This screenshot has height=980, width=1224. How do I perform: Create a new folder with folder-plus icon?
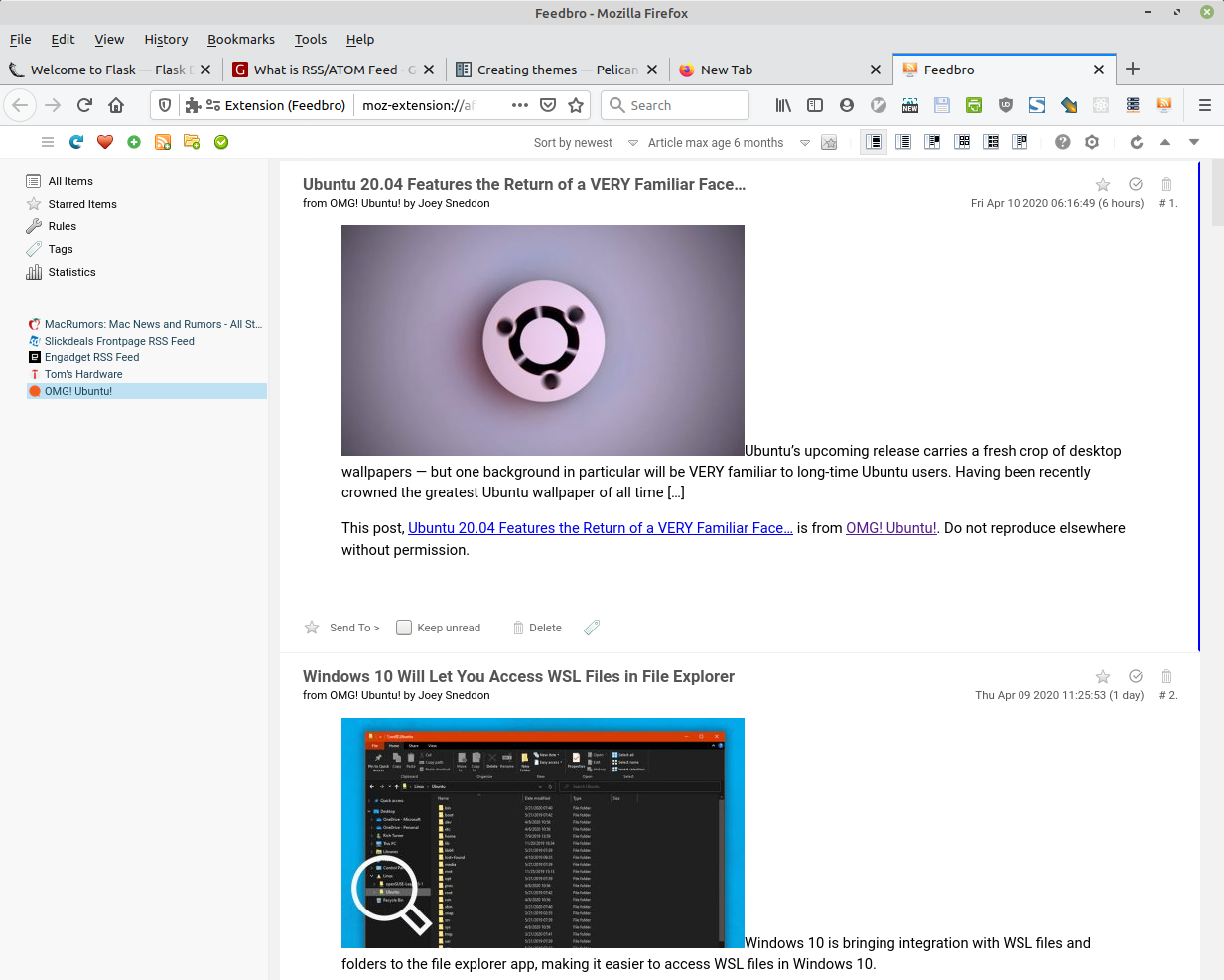pyautogui.click(x=192, y=142)
